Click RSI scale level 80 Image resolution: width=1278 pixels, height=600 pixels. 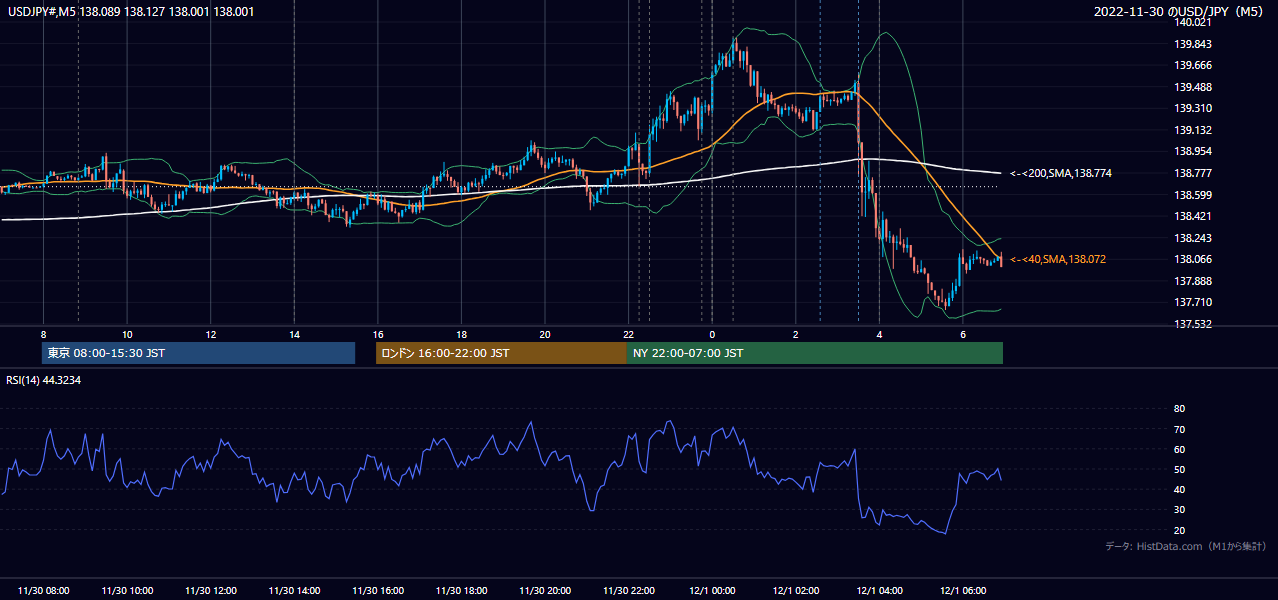[1179, 409]
